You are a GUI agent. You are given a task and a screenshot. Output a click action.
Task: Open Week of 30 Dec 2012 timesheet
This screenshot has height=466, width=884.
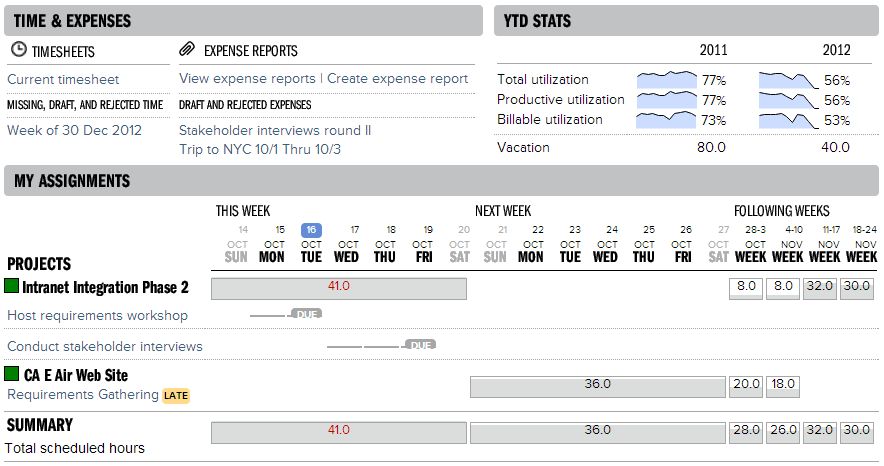pos(74,130)
